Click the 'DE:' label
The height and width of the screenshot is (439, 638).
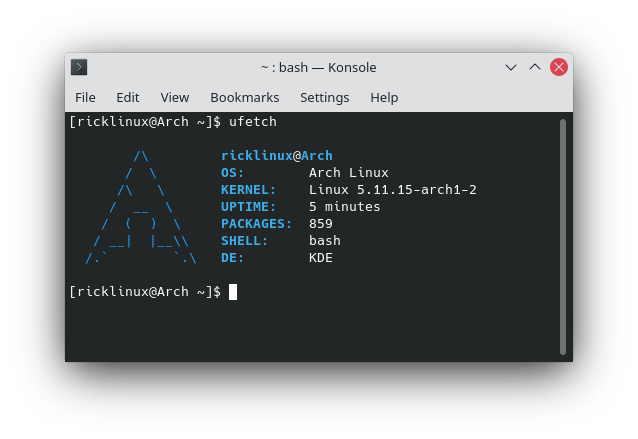232,258
